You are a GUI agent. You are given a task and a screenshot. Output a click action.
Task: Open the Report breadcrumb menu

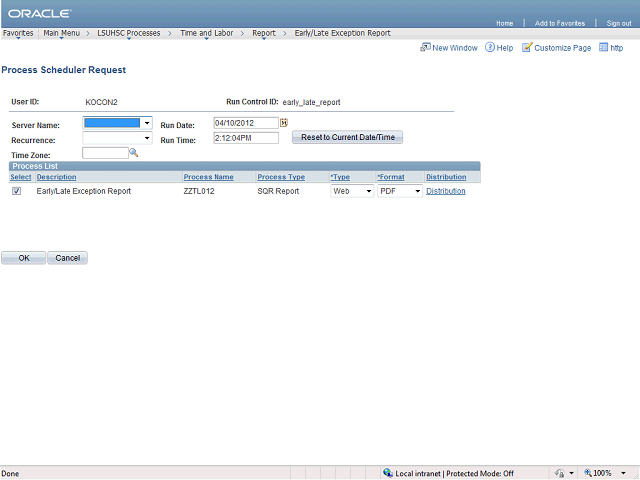(264, 33)
